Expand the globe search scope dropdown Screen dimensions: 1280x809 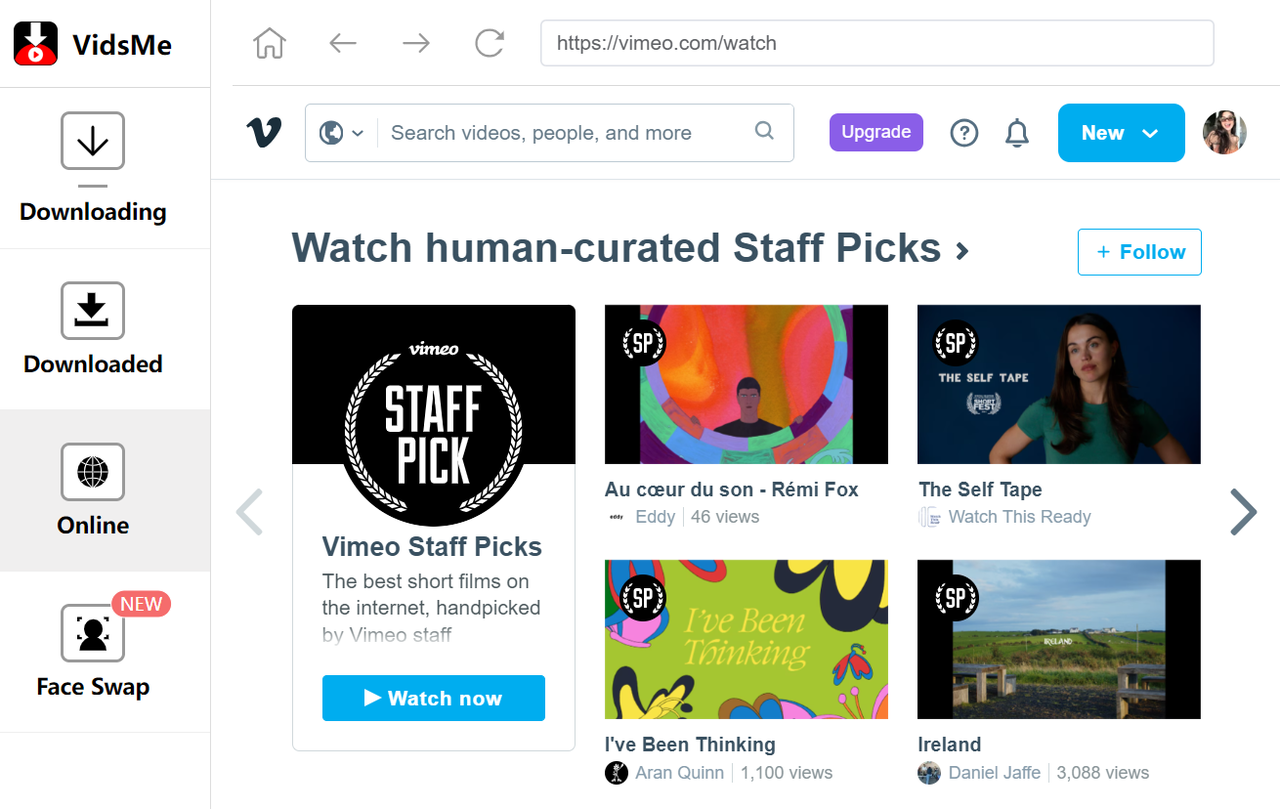341,133
